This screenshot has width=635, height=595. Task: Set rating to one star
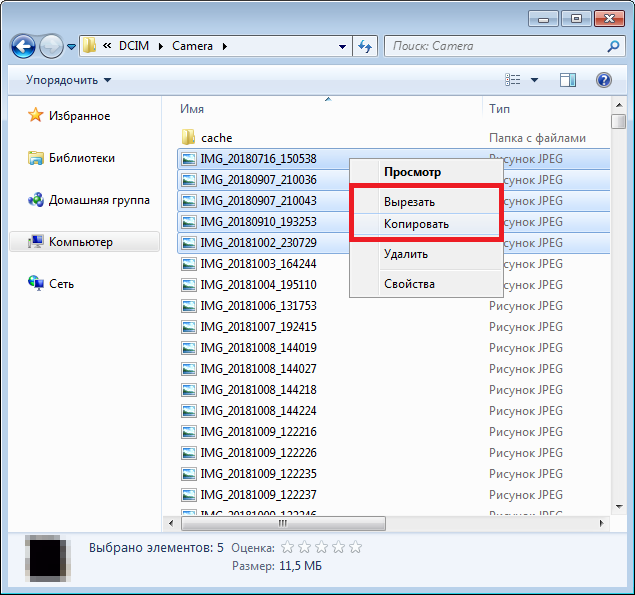[x=288, y=547]
